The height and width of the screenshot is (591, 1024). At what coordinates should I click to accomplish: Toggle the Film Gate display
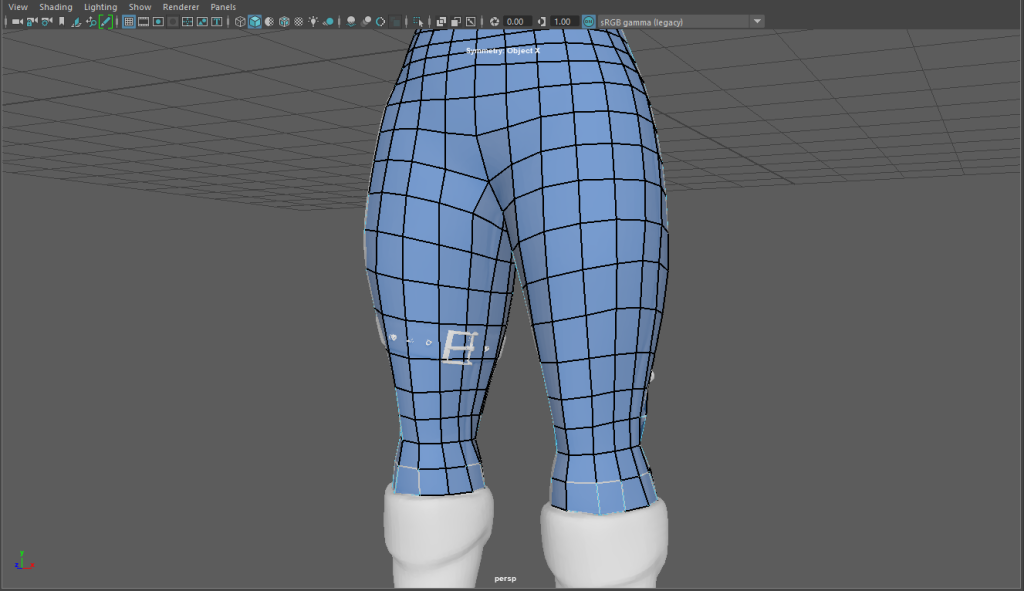coord(144,21)
